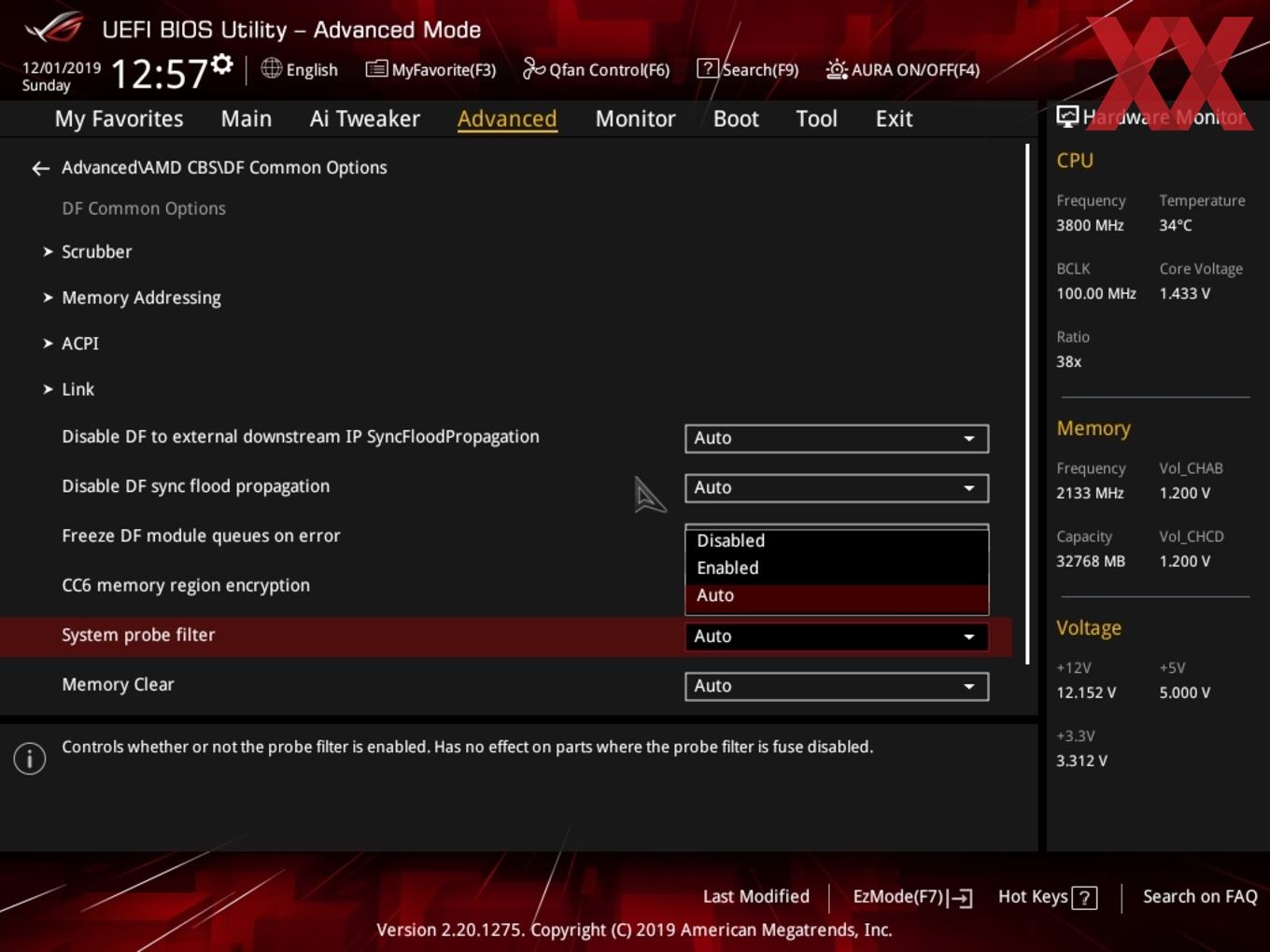This screenshot has width=1270, height=952.
Task: Switch to the Main tab
Action: click(247, 119)
